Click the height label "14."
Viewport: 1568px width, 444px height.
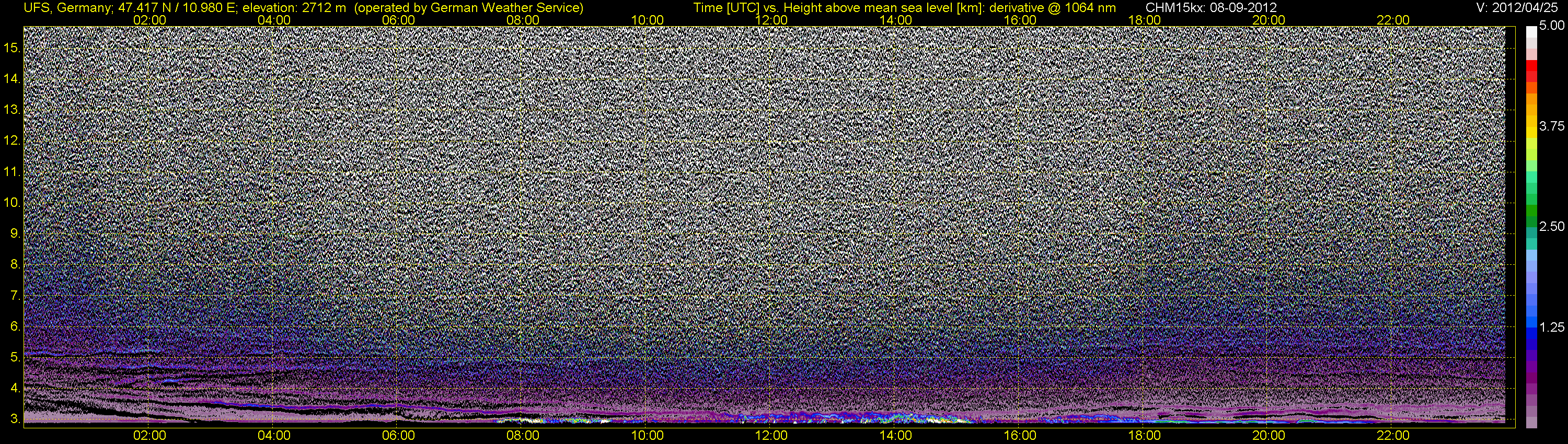point(12,79)
